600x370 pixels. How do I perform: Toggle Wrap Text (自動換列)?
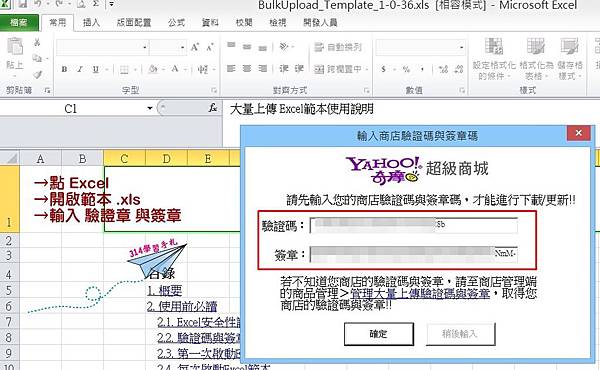[338, 47]
